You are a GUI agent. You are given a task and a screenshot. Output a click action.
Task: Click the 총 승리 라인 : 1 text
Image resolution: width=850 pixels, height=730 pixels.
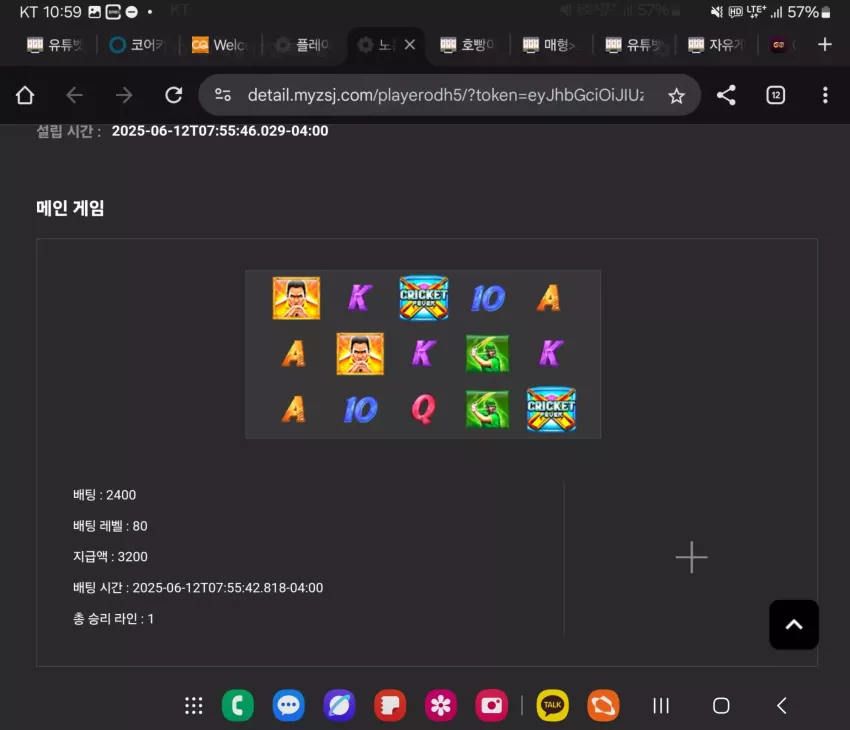pos(113,618)
